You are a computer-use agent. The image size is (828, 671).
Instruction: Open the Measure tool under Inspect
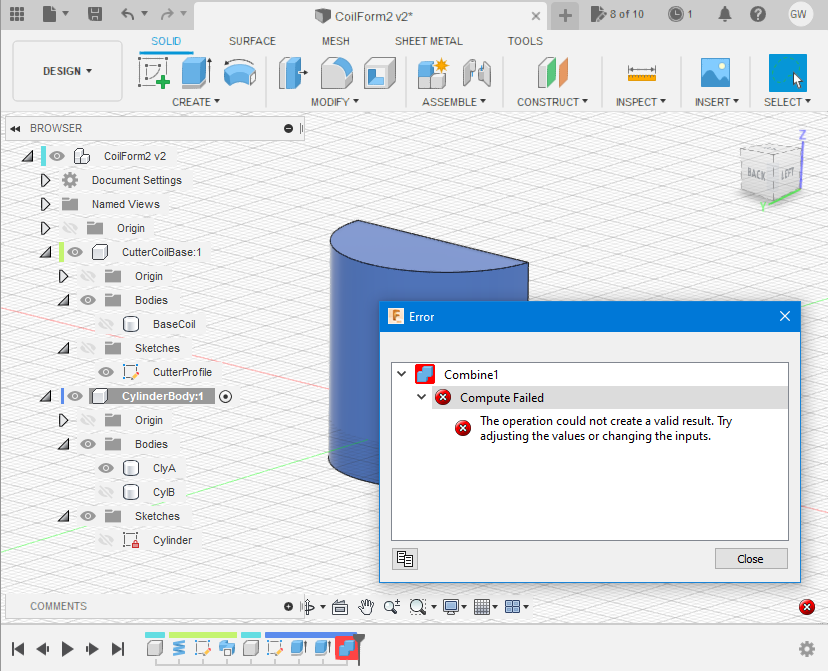pyautogui.click(x=642, y=73)
